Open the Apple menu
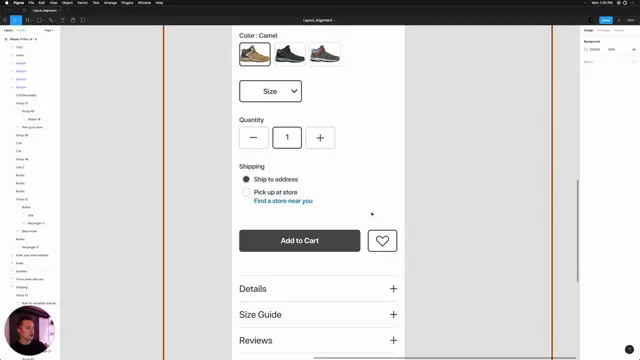This screenshot has height=360, width=640. click(7, 2)
